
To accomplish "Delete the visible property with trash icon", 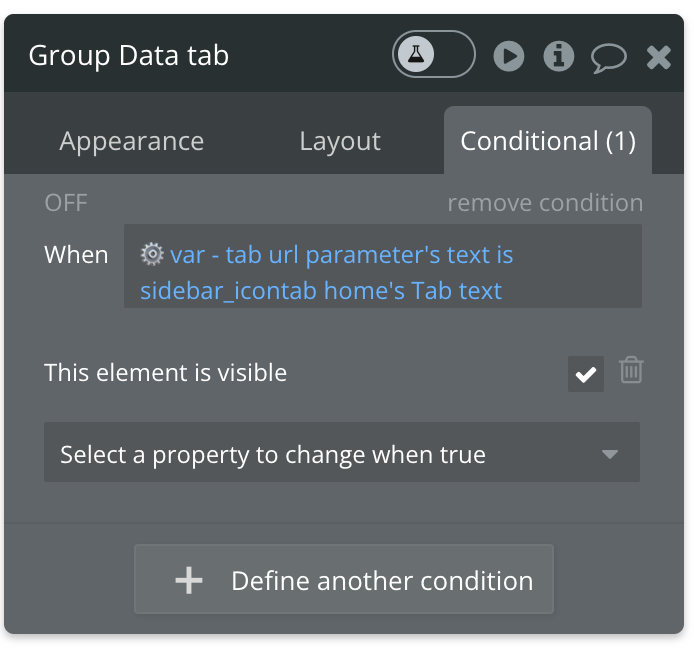I will pos(631,371).
